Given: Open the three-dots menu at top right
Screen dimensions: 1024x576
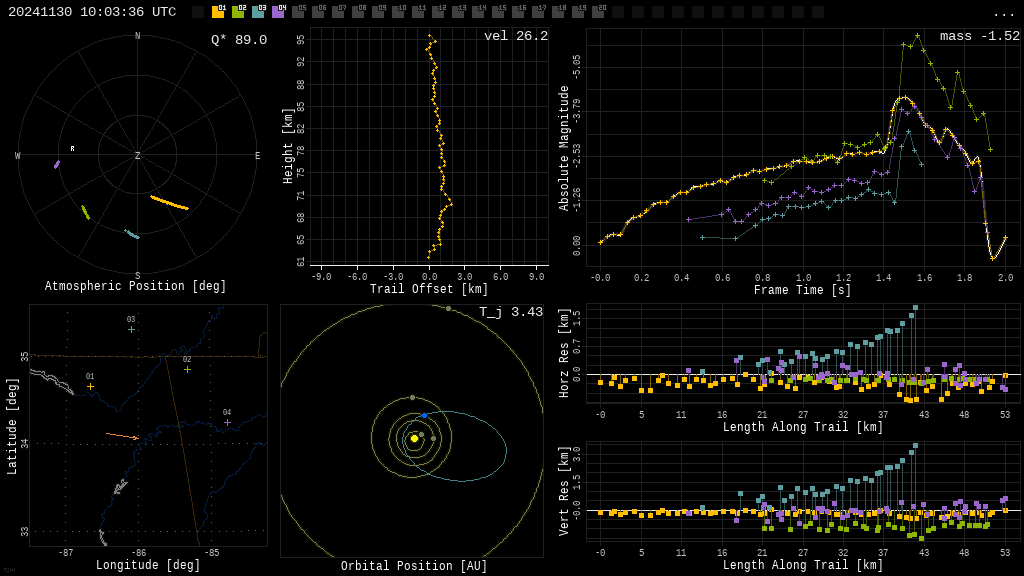Looking at the screenshot, I should pos(1003,13).
